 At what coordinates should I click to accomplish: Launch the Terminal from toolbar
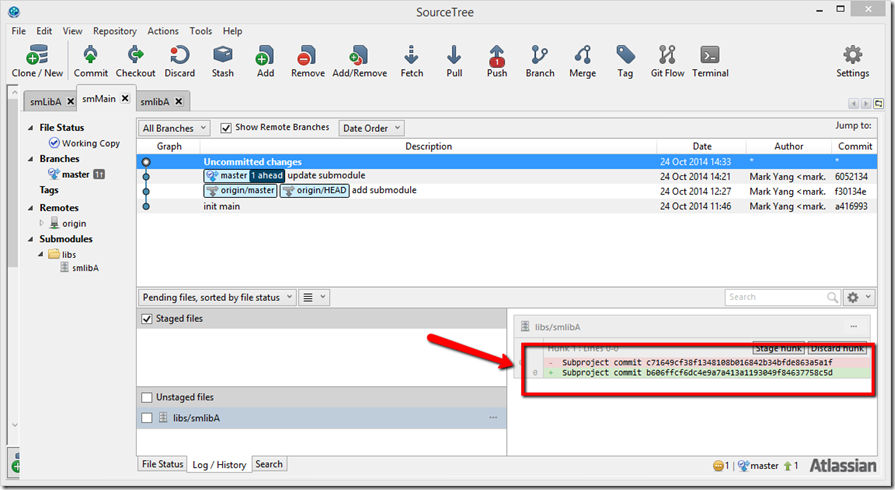pyautogui.click(x=710, y=61)
